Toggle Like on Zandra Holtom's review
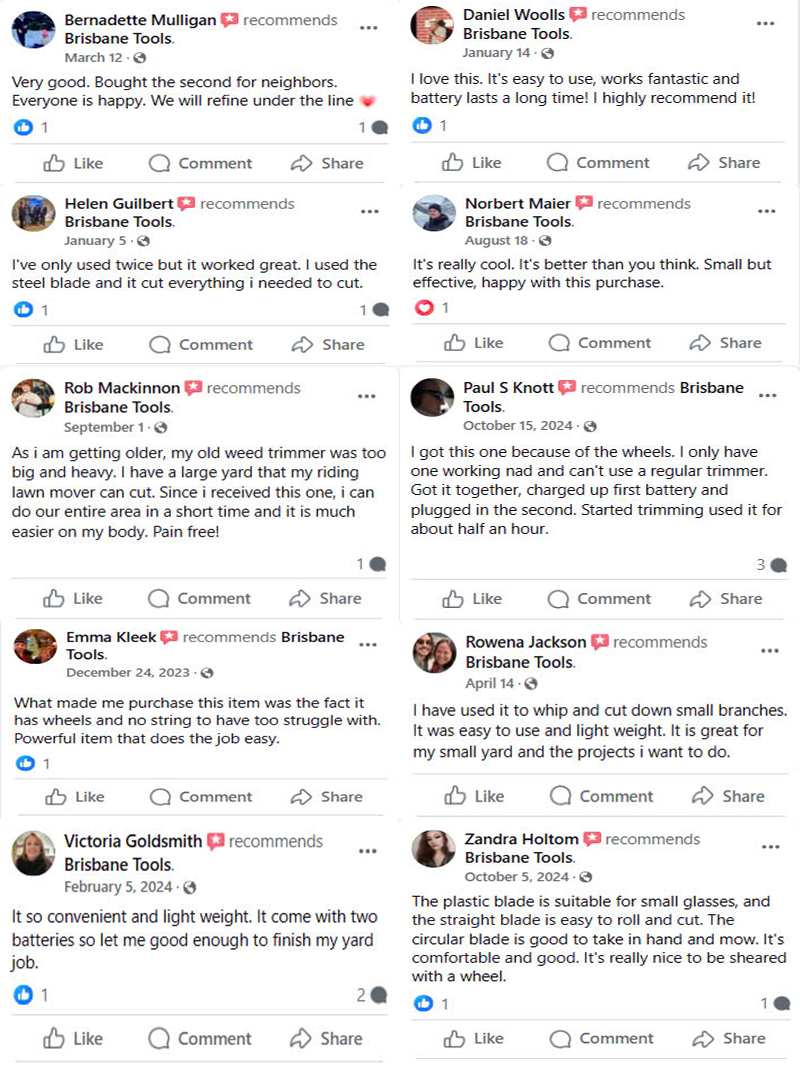Screen dimensions: 800x1066 472,1038
